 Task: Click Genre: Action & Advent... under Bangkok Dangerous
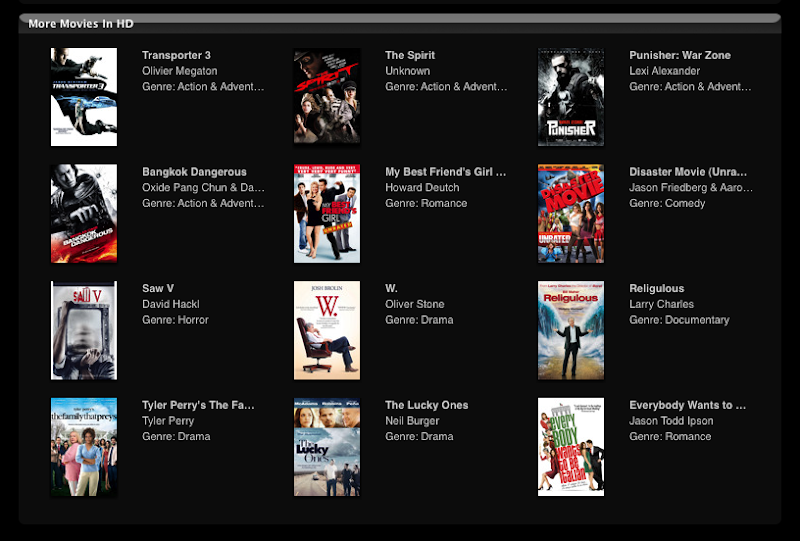(x=203, y=203)
